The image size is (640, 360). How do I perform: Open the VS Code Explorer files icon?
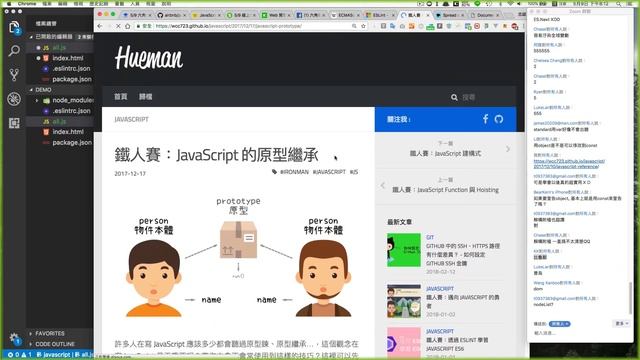pyautogui.click(x=14, y=28)
